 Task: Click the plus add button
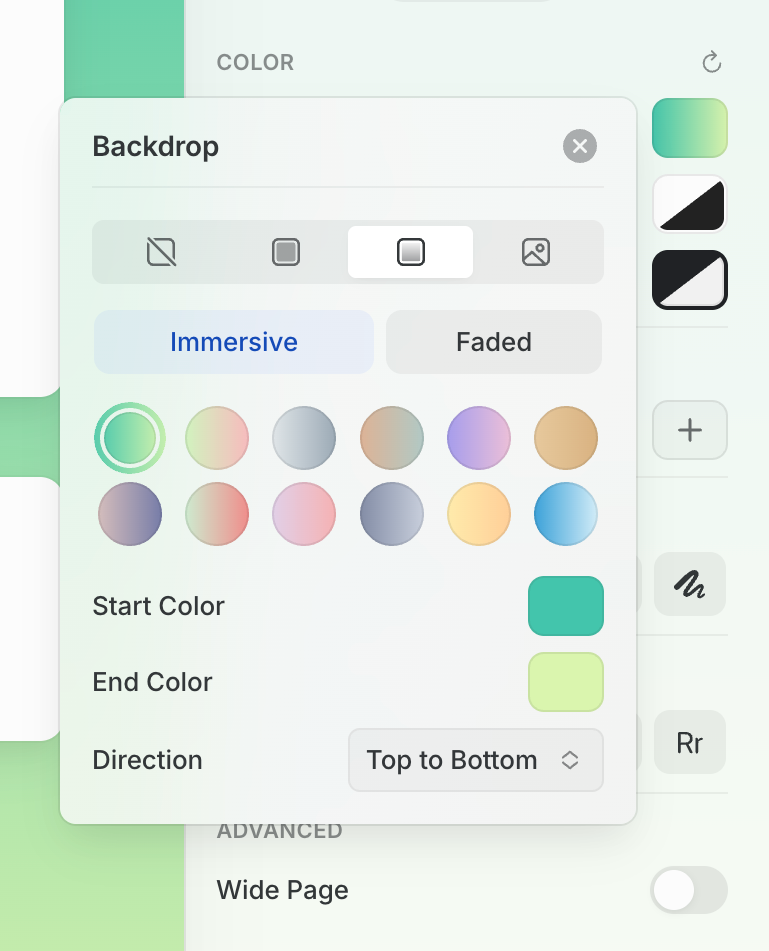(690, 430)
